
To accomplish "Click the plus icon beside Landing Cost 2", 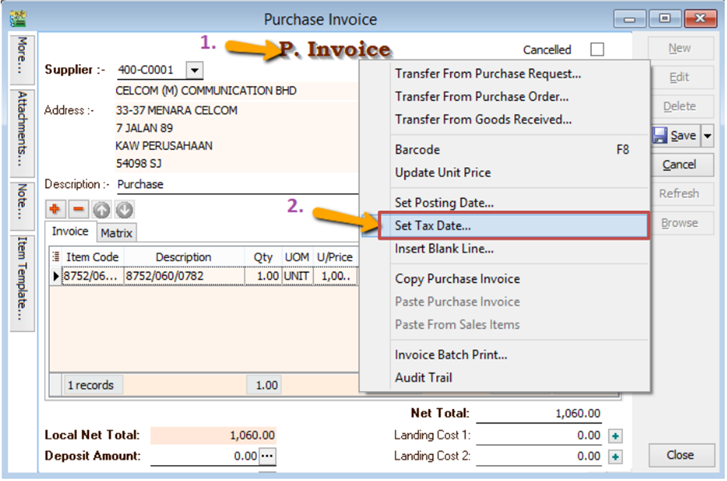I will pos(616,456).
